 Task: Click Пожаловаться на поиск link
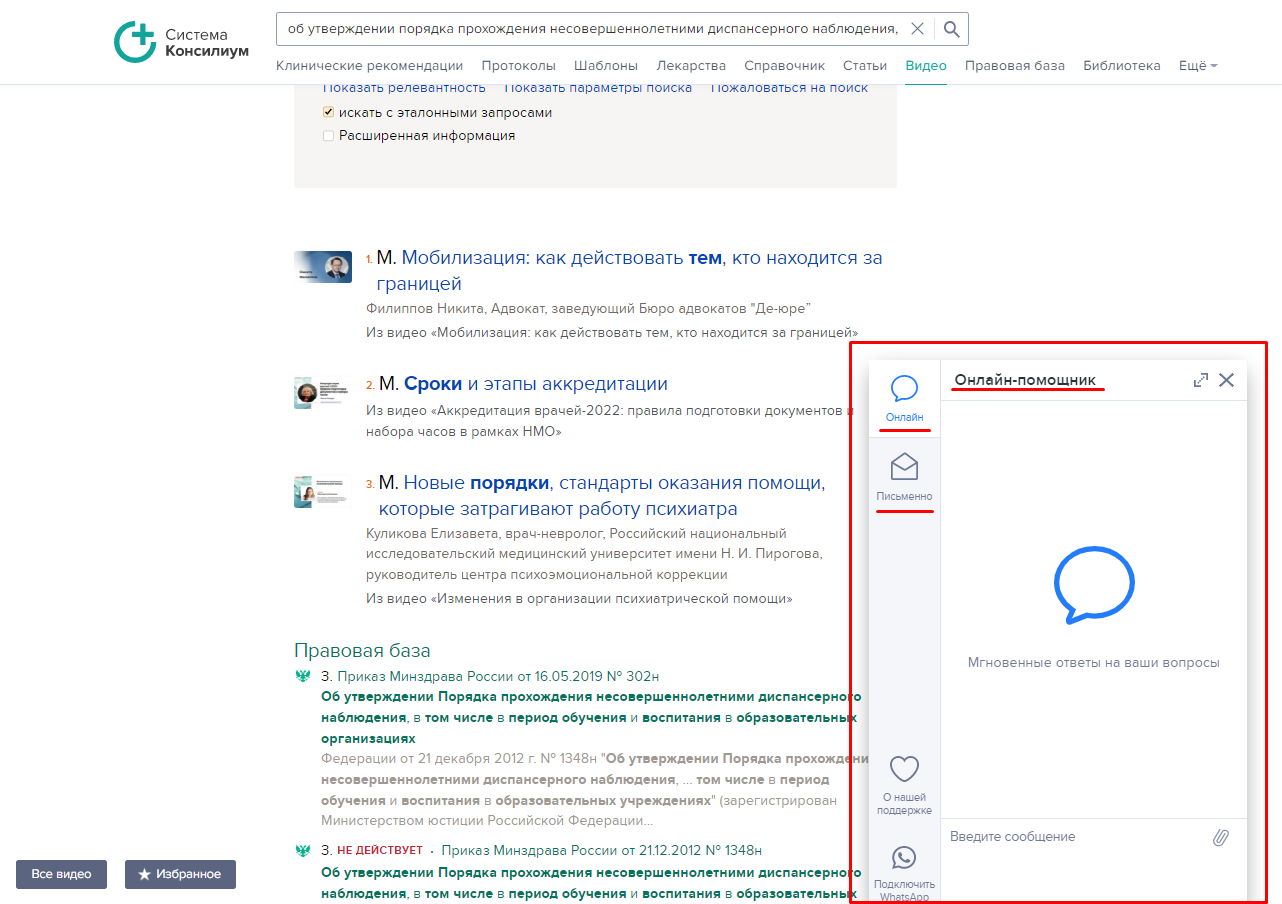(789, 88)
